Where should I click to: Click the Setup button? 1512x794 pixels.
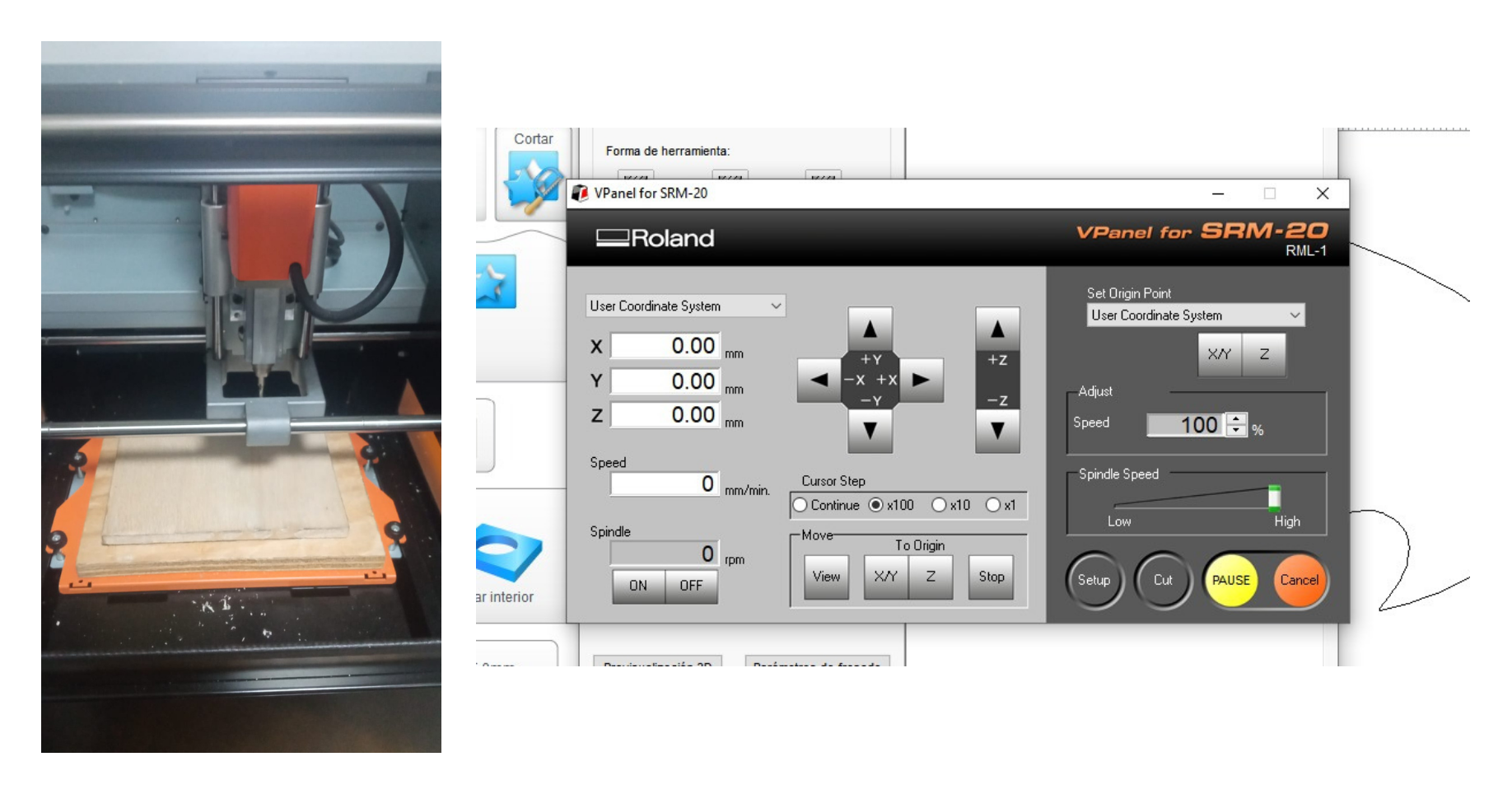[x=1094, y=580]
